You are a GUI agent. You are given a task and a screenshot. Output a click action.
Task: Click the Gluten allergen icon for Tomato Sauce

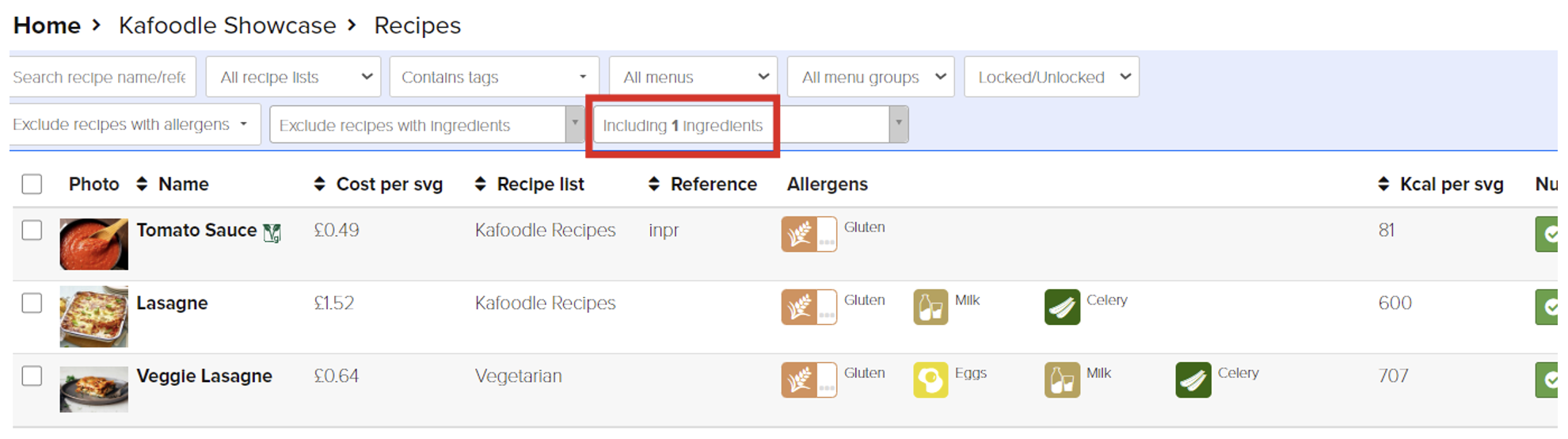[809, 234]
